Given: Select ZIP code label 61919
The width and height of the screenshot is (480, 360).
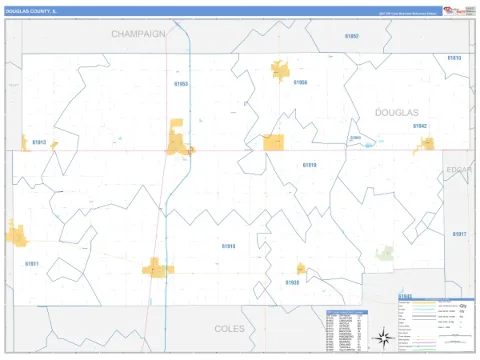Looking at the screenshot, I should coord(309,165).
